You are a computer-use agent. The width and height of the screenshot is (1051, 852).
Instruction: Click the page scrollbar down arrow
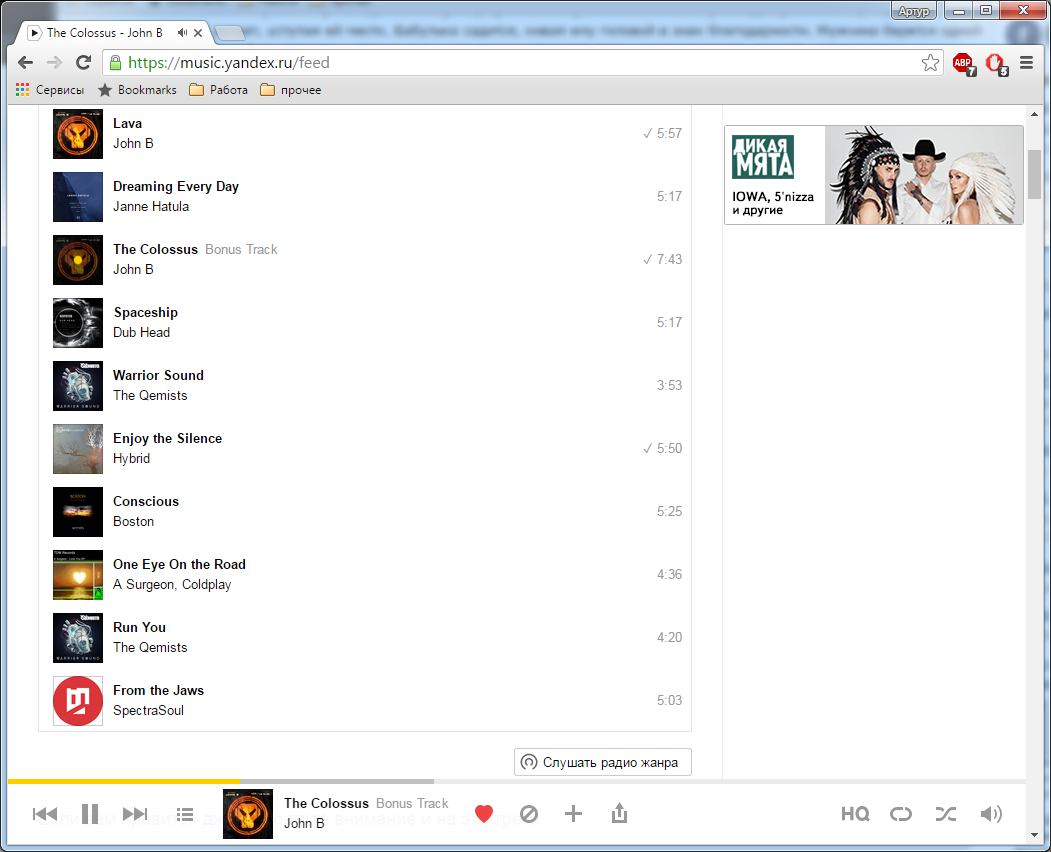coord(1034,835)
